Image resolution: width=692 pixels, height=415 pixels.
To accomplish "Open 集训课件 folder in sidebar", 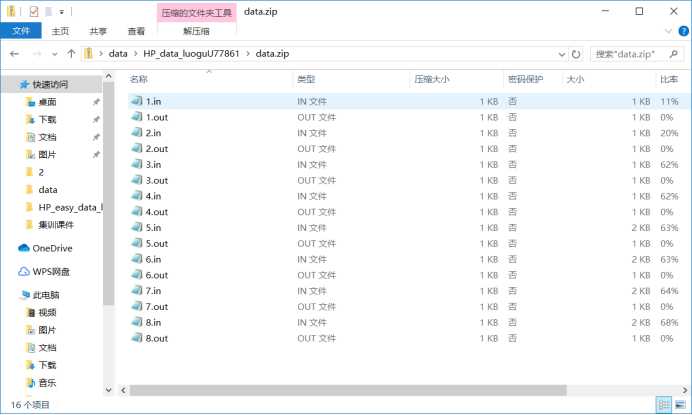I will tap(56, 225).
